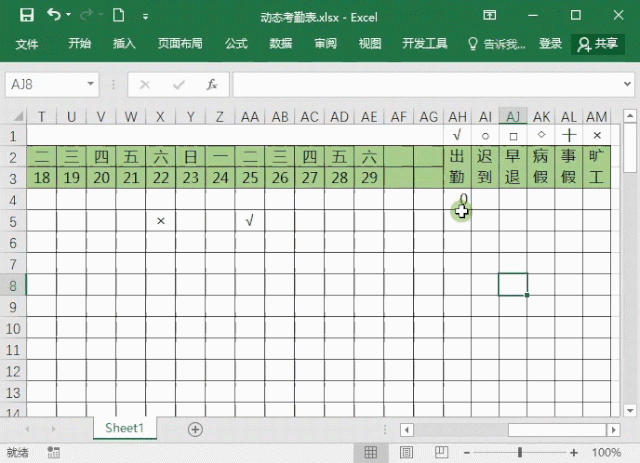Click horizontal scrollbar right arrow
The image size is (640, 463).
tap(613, 430)
